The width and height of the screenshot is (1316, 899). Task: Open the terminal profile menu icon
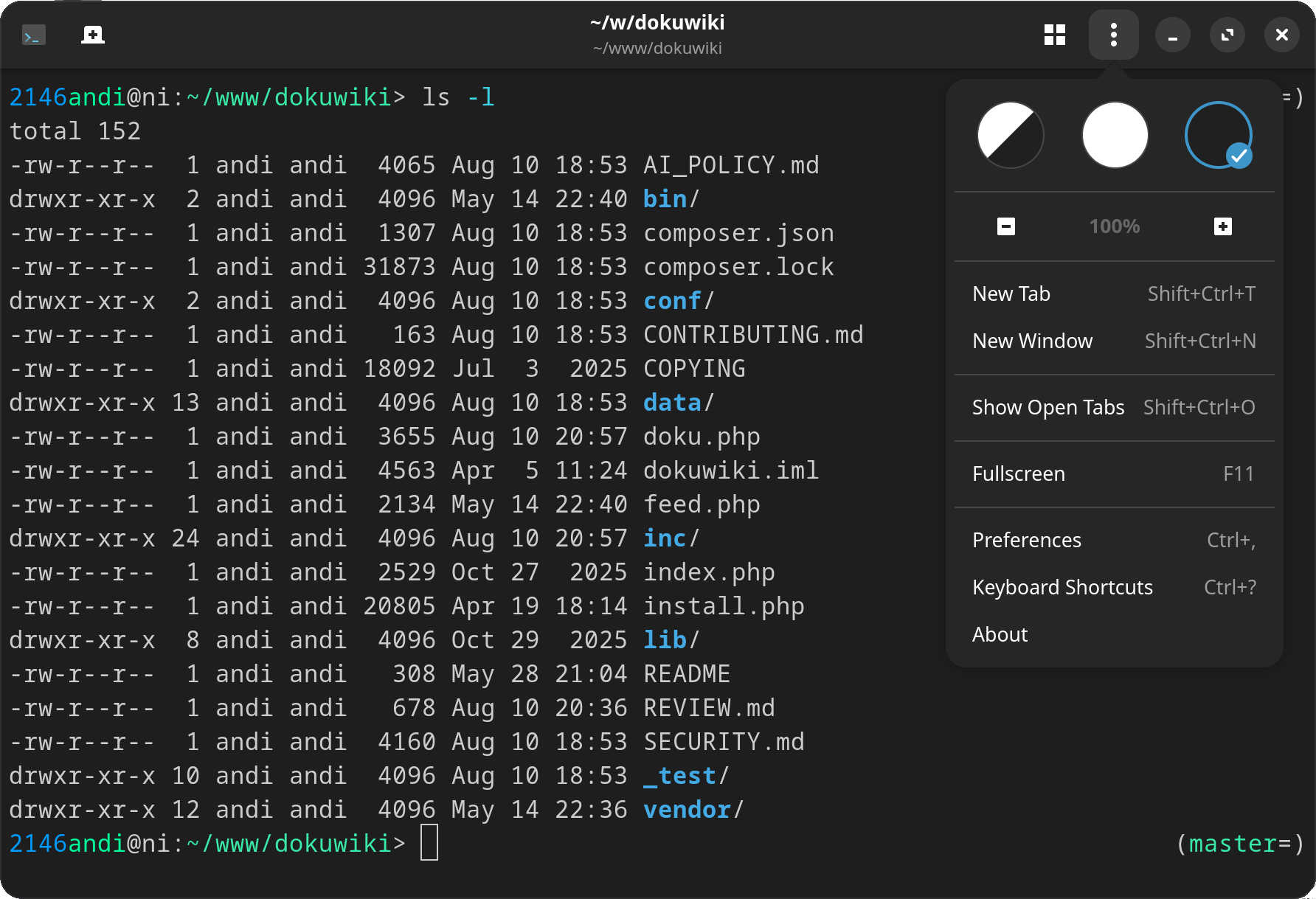point(34,35)
